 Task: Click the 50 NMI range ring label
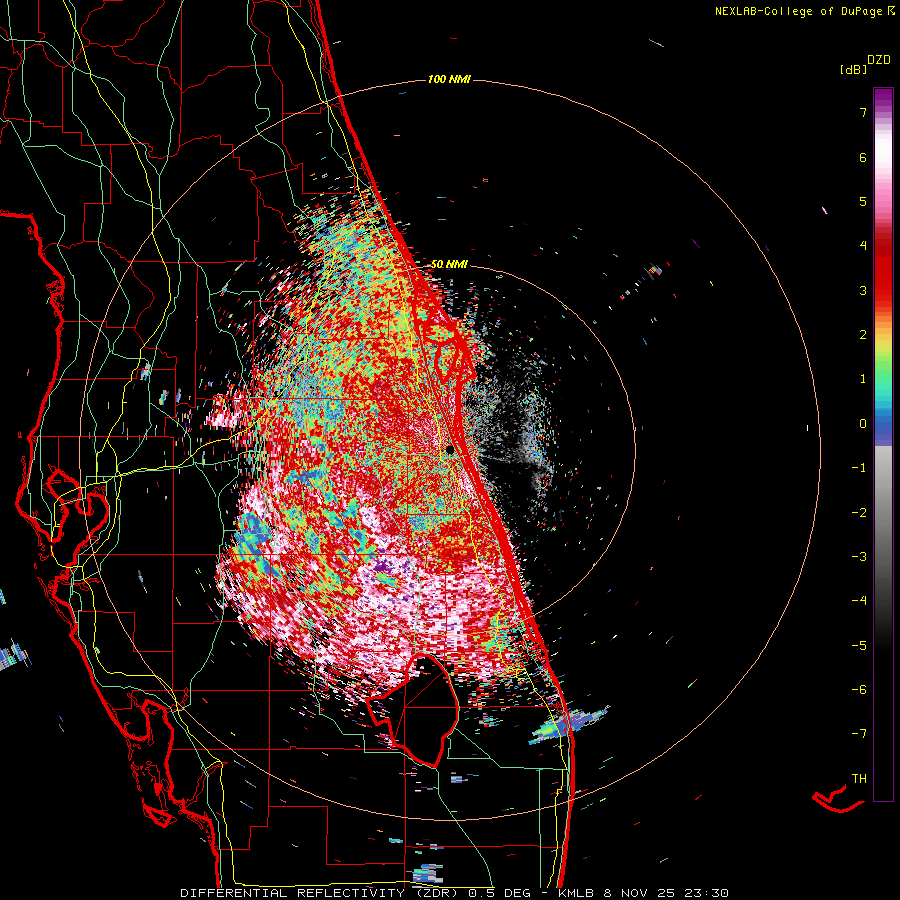449,264
